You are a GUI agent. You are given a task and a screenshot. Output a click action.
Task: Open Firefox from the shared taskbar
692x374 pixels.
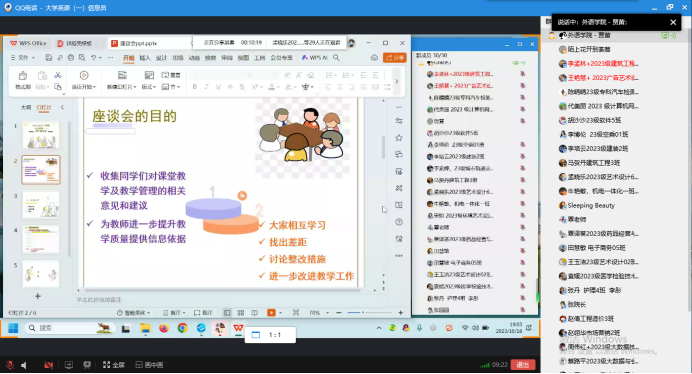click(164, 328)
